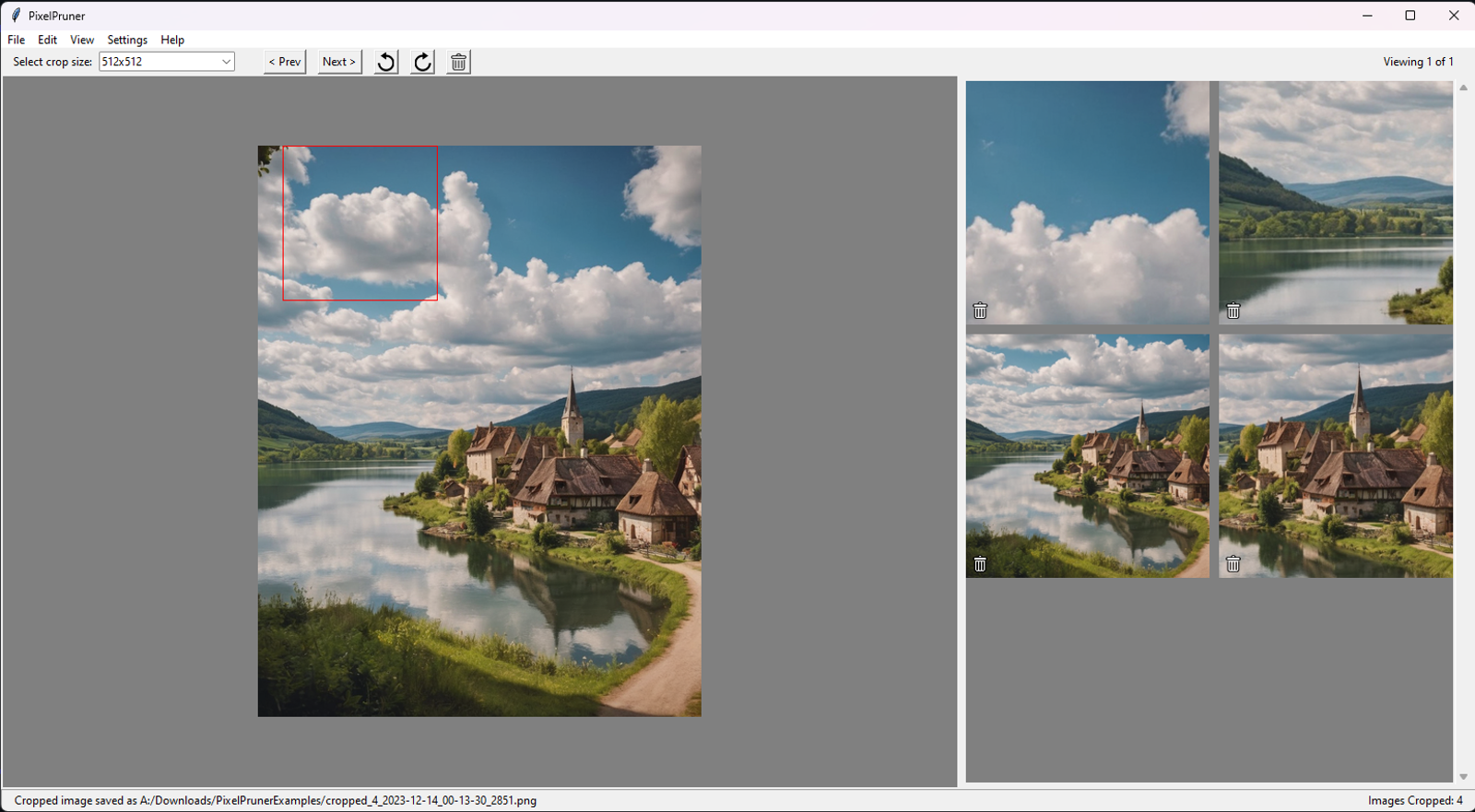This screenshot has width=1475, height=812.
Task: Open the crop size dropdown arrow
Action: point(226,62)
